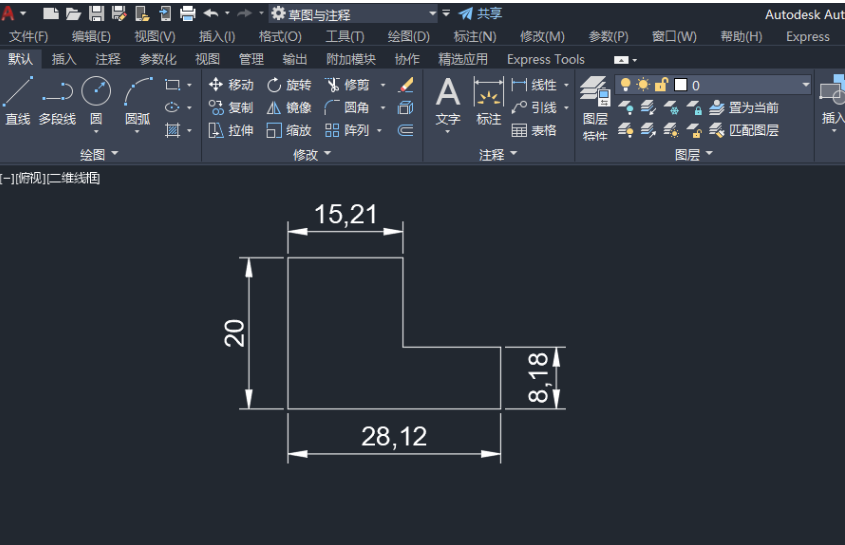Expand the 注释 panel flyout
The height and width of the screenshot is (545, 845).
pyautogui.click(x=498, y=155)
